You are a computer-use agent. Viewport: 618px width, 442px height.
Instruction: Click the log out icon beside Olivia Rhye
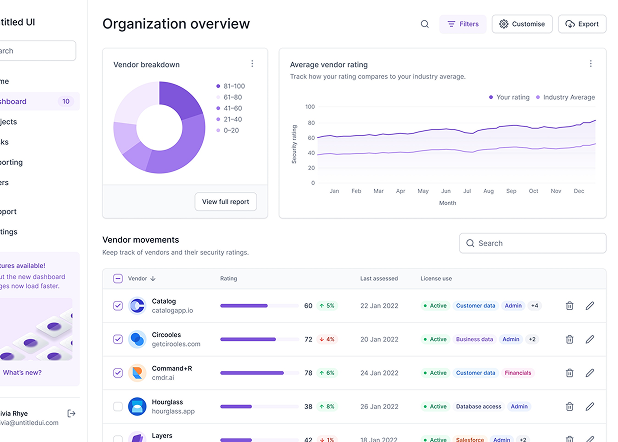(x=71, y=413)
